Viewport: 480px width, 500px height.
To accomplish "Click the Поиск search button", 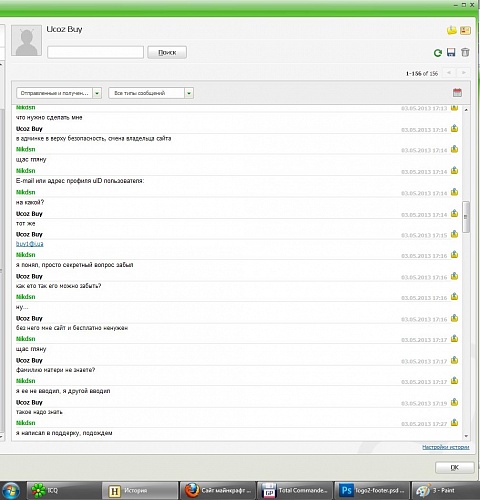I will click(167, 52).
